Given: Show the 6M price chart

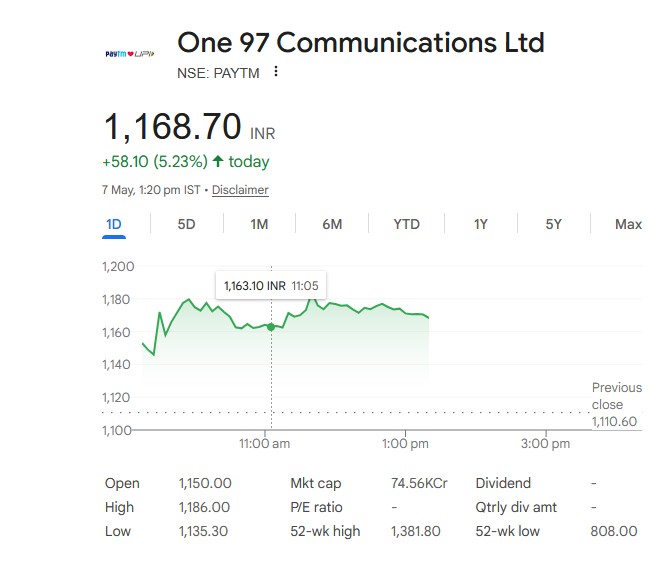Looking at the screenshot, I should click(x=332, y=224).
